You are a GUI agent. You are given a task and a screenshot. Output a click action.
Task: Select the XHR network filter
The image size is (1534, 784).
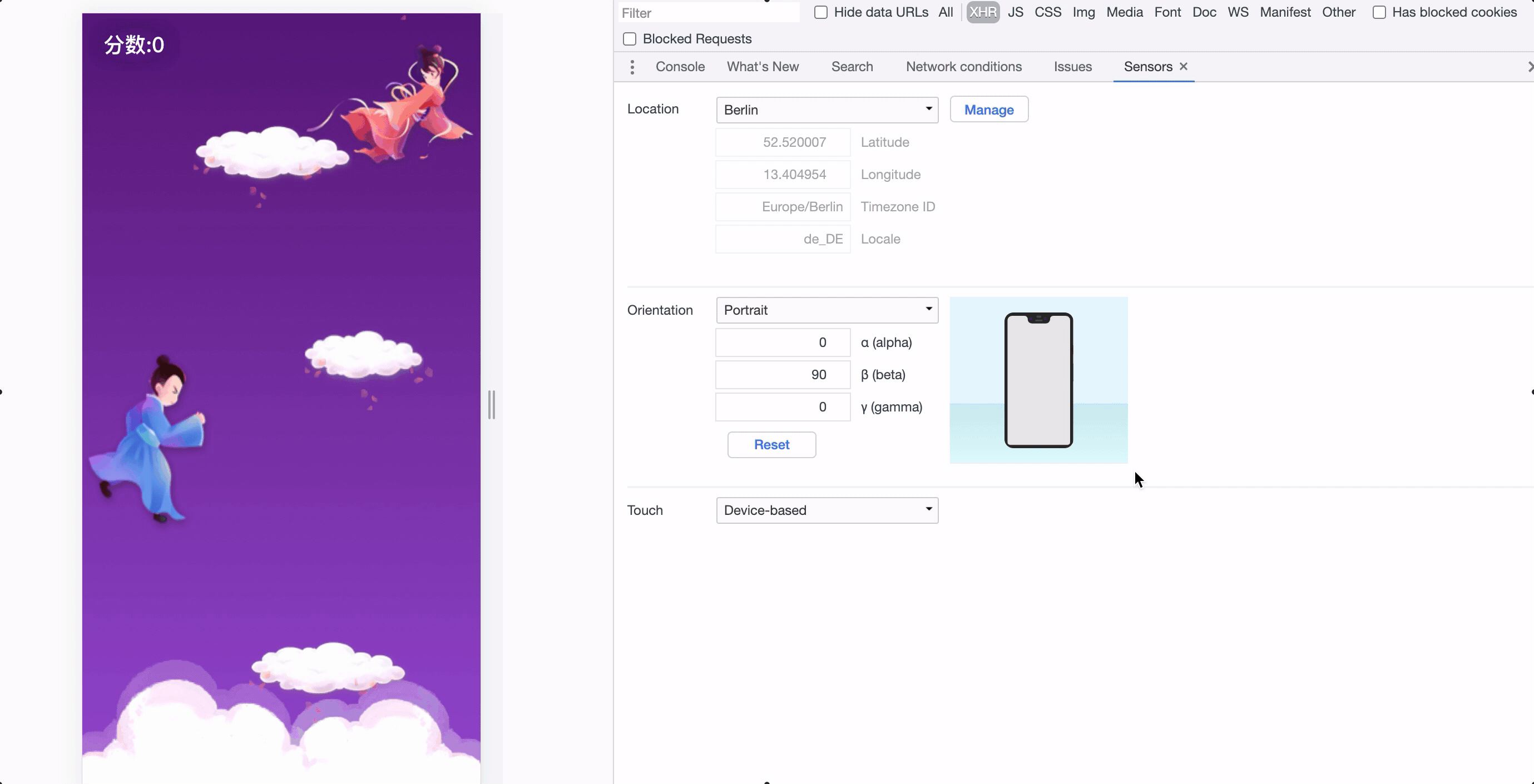(983, 12)
